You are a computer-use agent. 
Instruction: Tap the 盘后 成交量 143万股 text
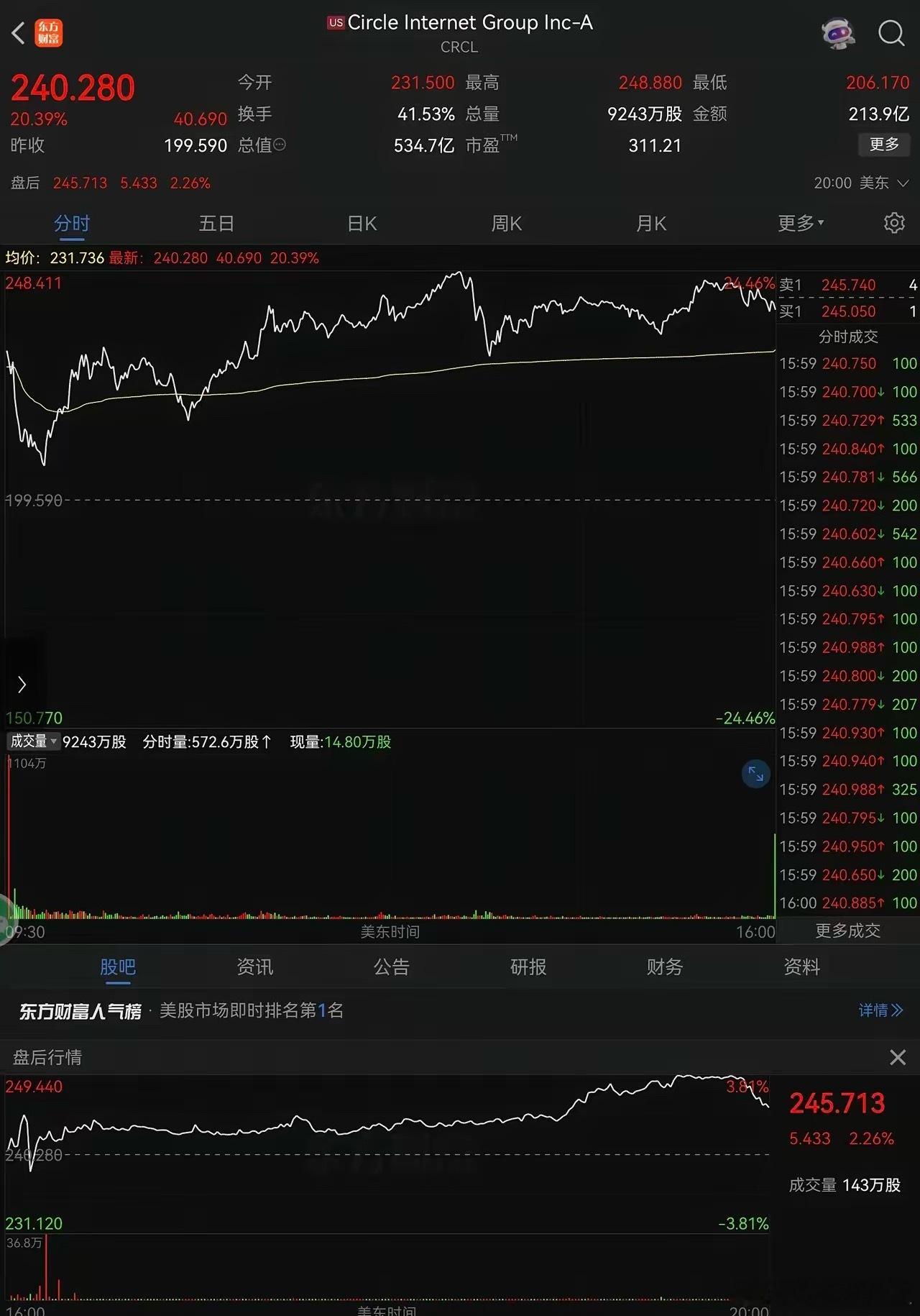coord(845,1184)
